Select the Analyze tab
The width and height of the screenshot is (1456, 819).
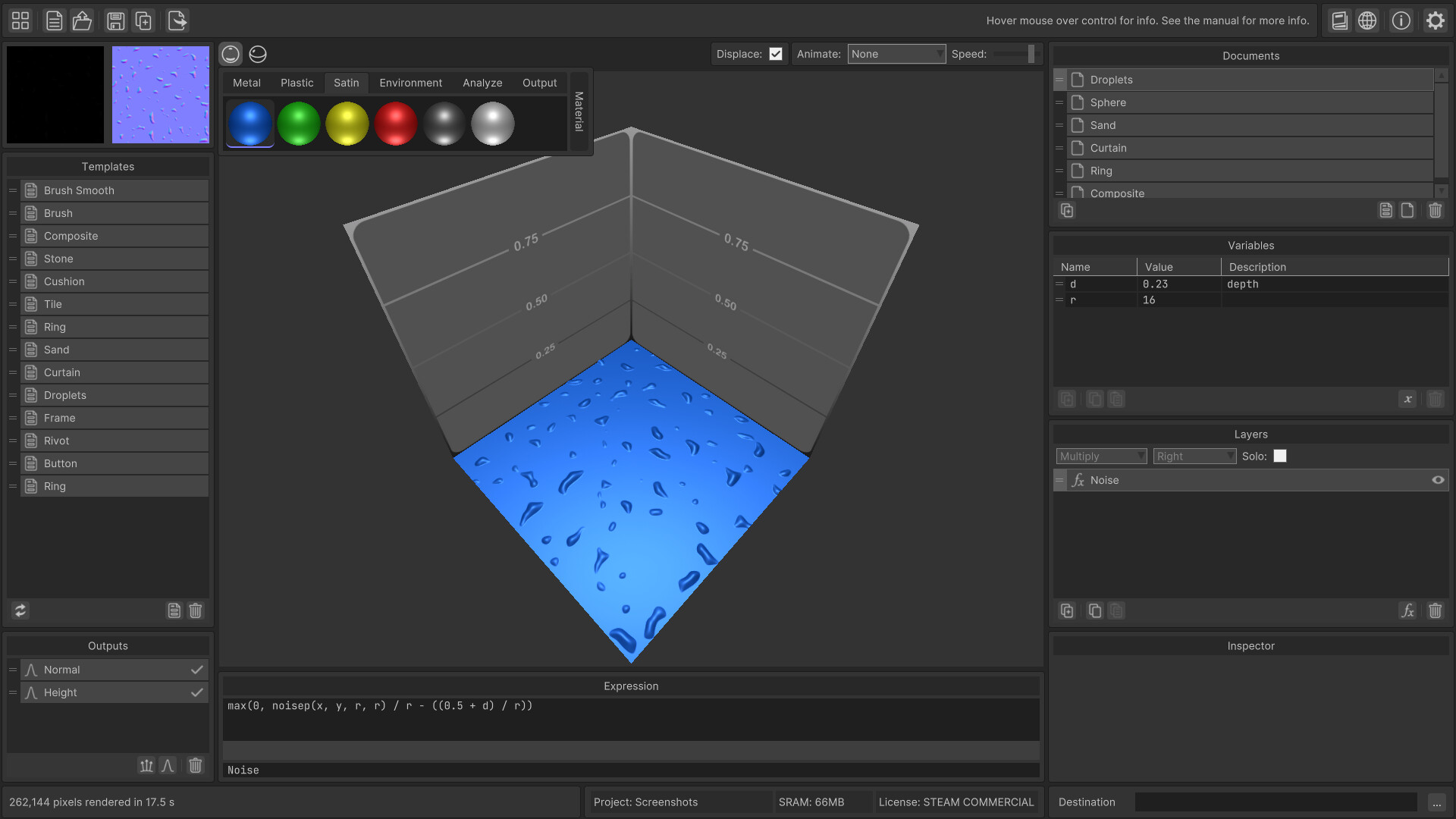pyautogui.click(x=482, y=83)
